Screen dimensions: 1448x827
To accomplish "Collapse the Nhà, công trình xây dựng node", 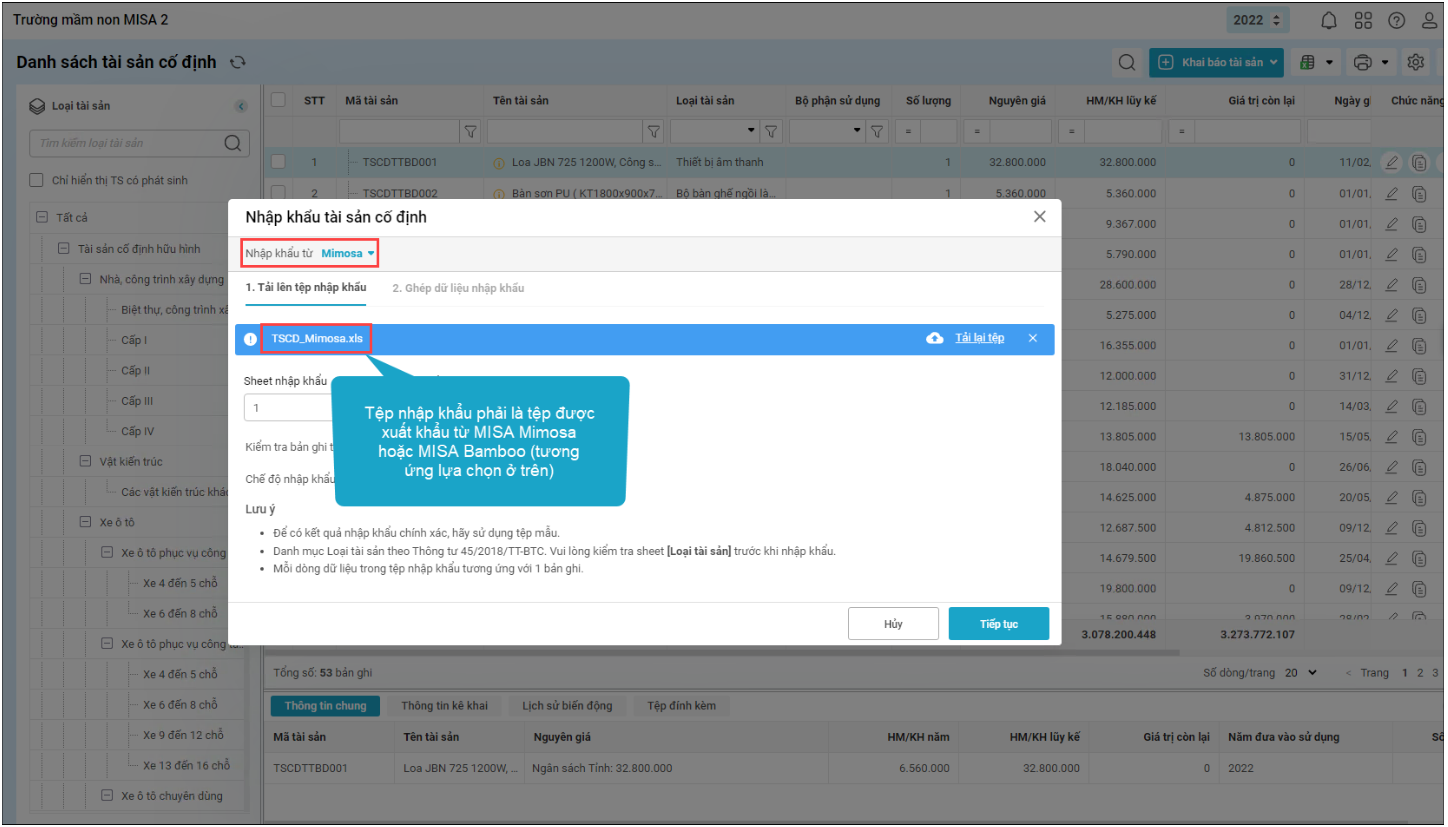I will [x=85, y=279].
